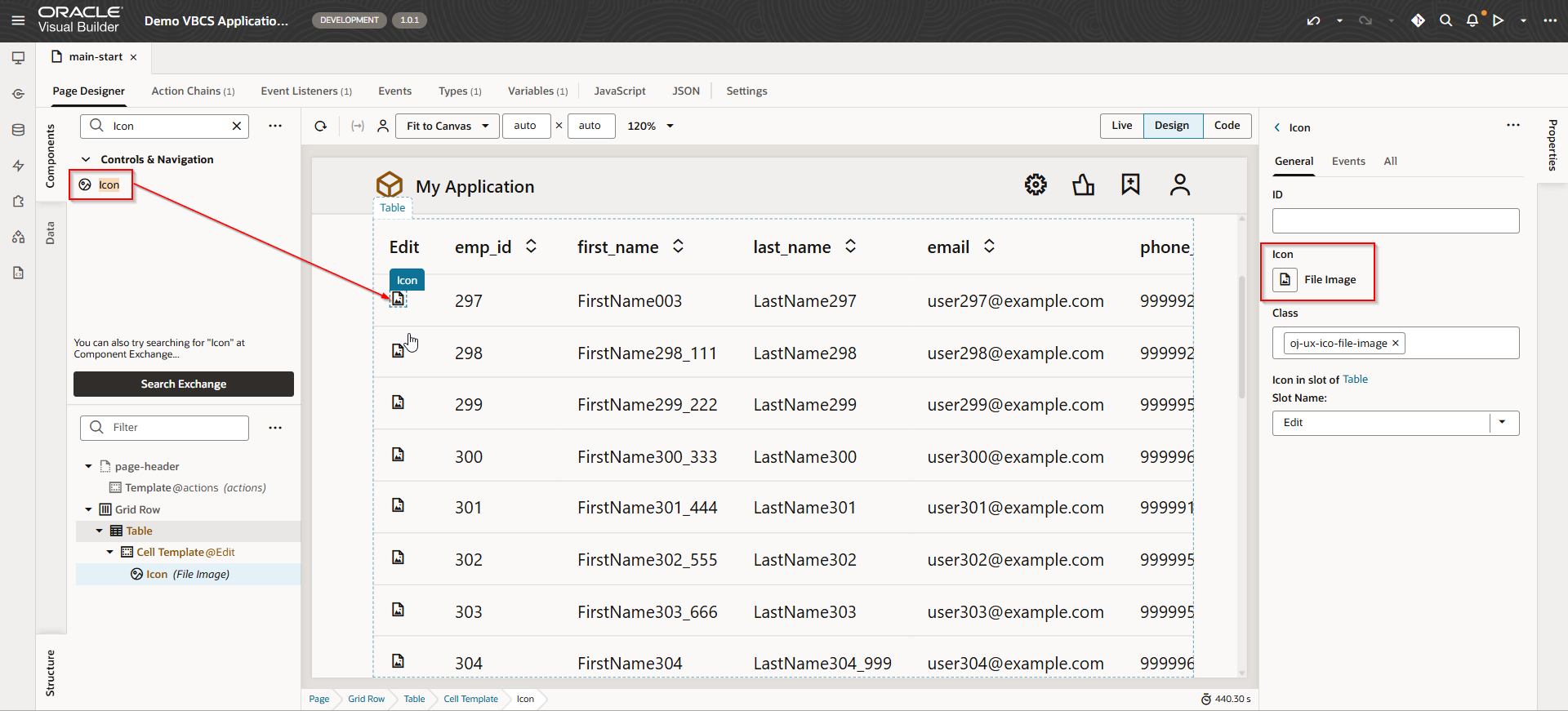The width and height of the screenshot is (1568, 711).
Task: Click the settings gear in app header
Action: [x=1036, y=184]
